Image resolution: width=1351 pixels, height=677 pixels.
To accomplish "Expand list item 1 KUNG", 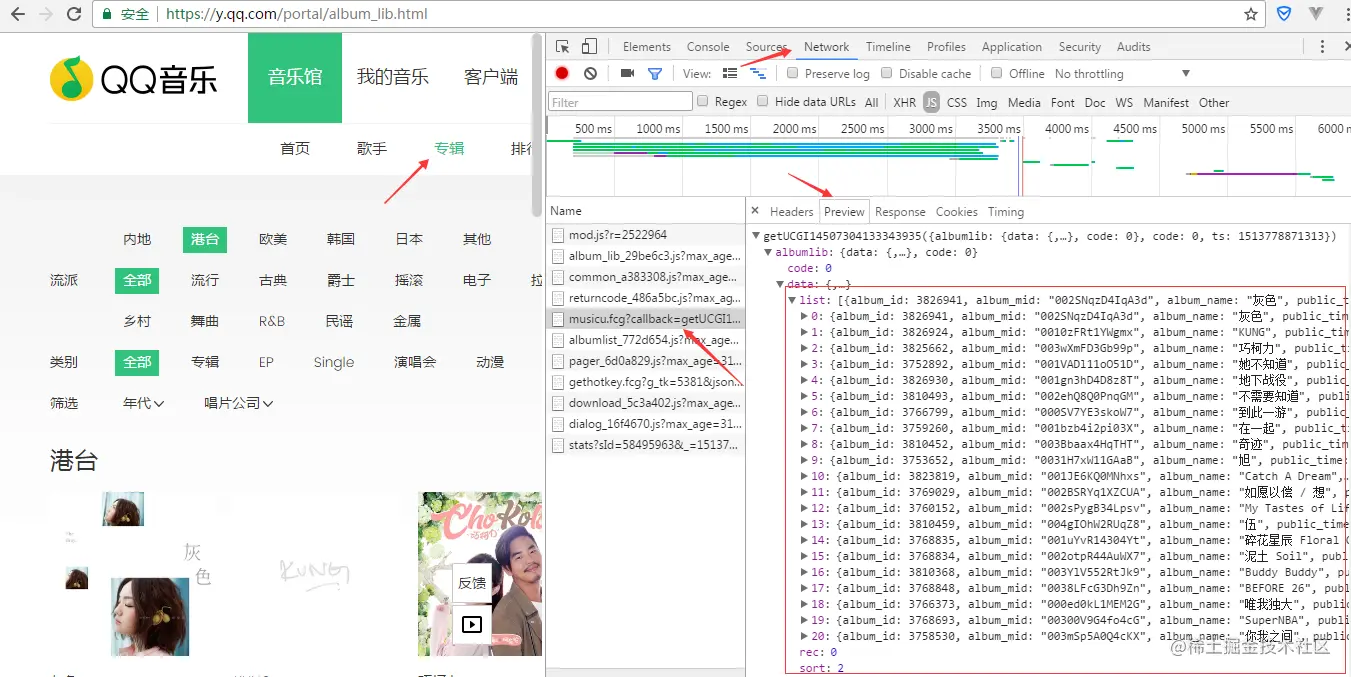I will point(805,333).
